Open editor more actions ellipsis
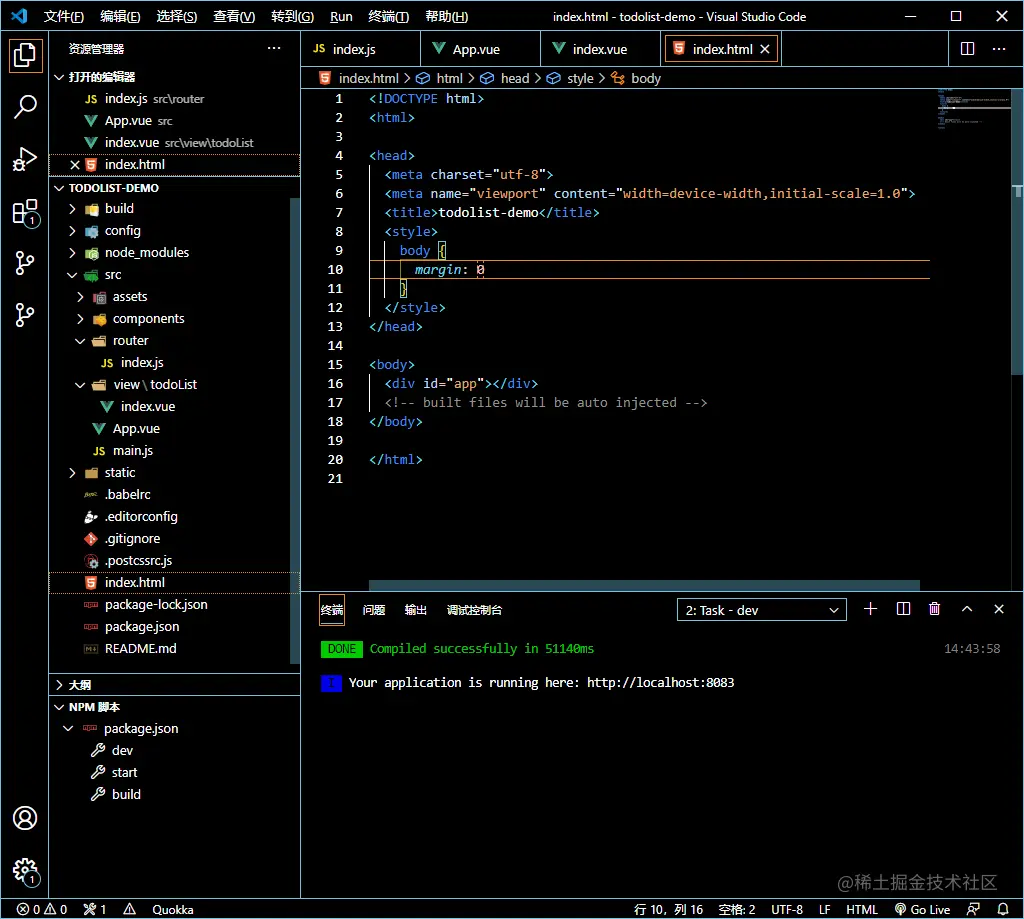Image resolution: width=1024 pixels, height=919 pixels. click(x=999, y=49)
